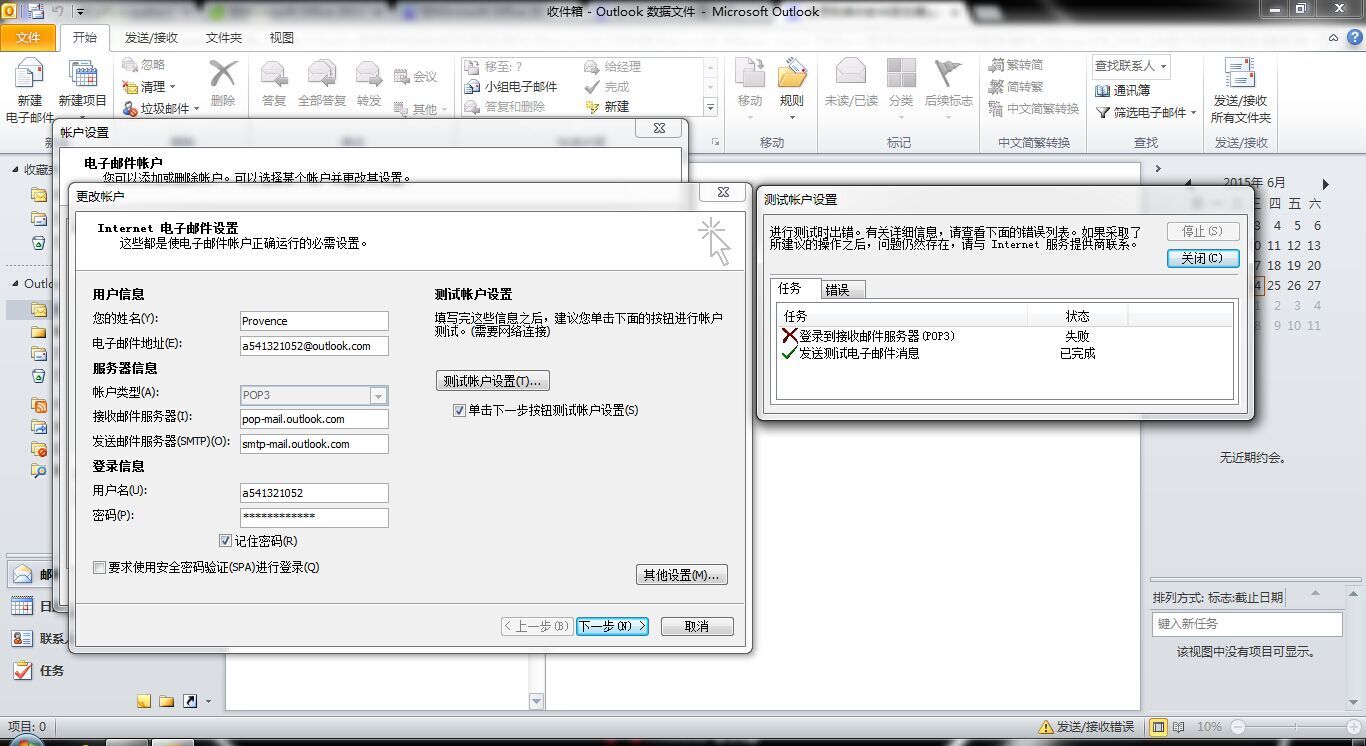1366x746 pixels.
Task: Open Chinese conversion (中文简繁转换) option
Action: (x=1034, y=109)
